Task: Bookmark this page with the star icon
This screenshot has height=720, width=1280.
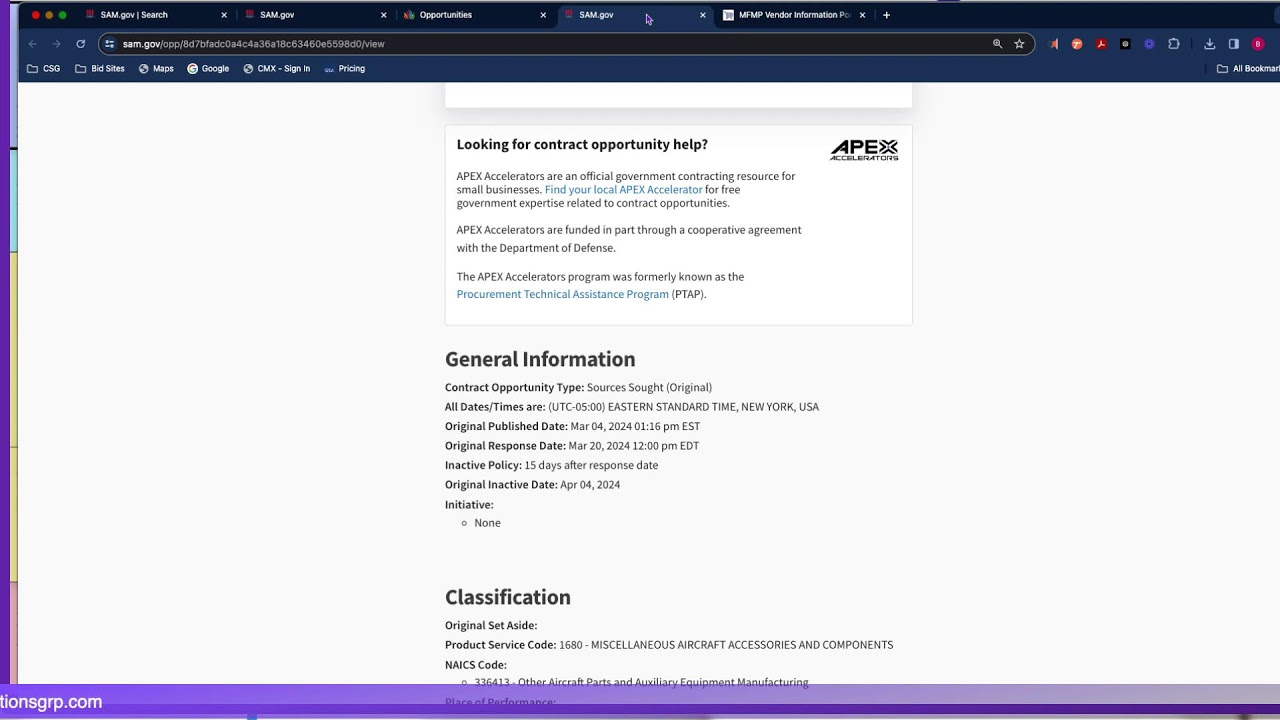Action: click(x=1019, y=44)
